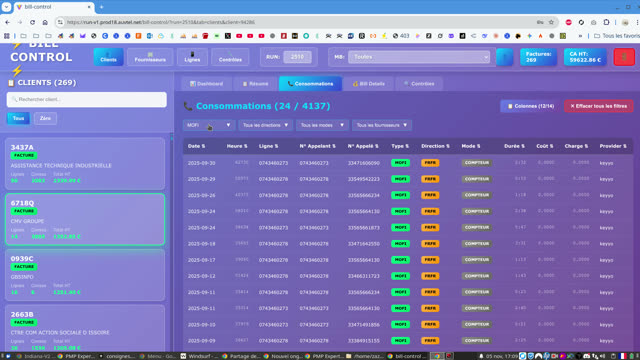Open the Contrôles navigation button
This screenshot has height=360, width=640.
(x=230, y=57)
